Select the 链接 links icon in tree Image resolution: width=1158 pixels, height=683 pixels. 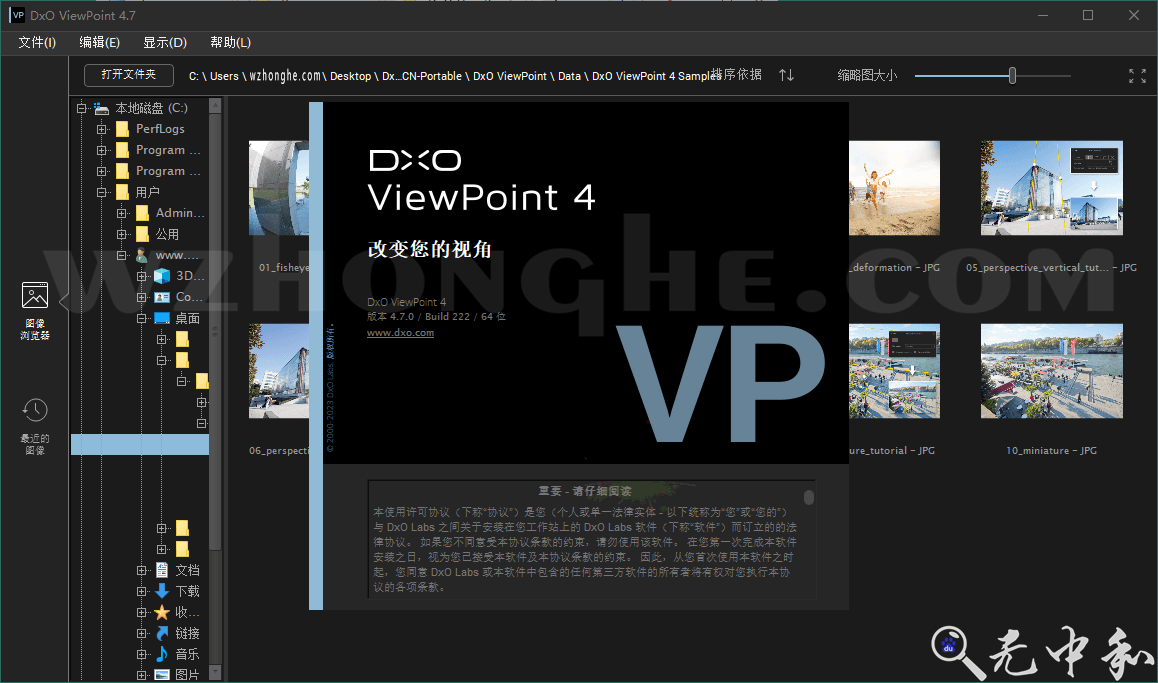pyautogui.click(x=162, y=632)
